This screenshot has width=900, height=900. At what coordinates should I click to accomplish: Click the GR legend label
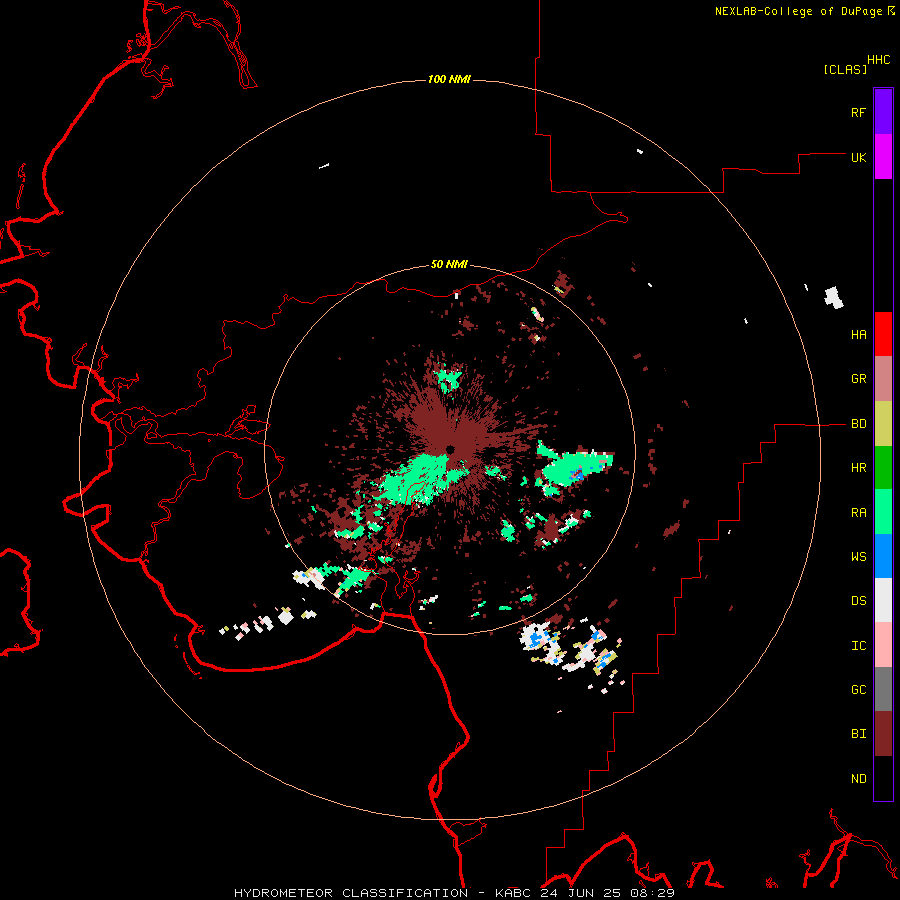pyautogui.click(x=858, y=379)
